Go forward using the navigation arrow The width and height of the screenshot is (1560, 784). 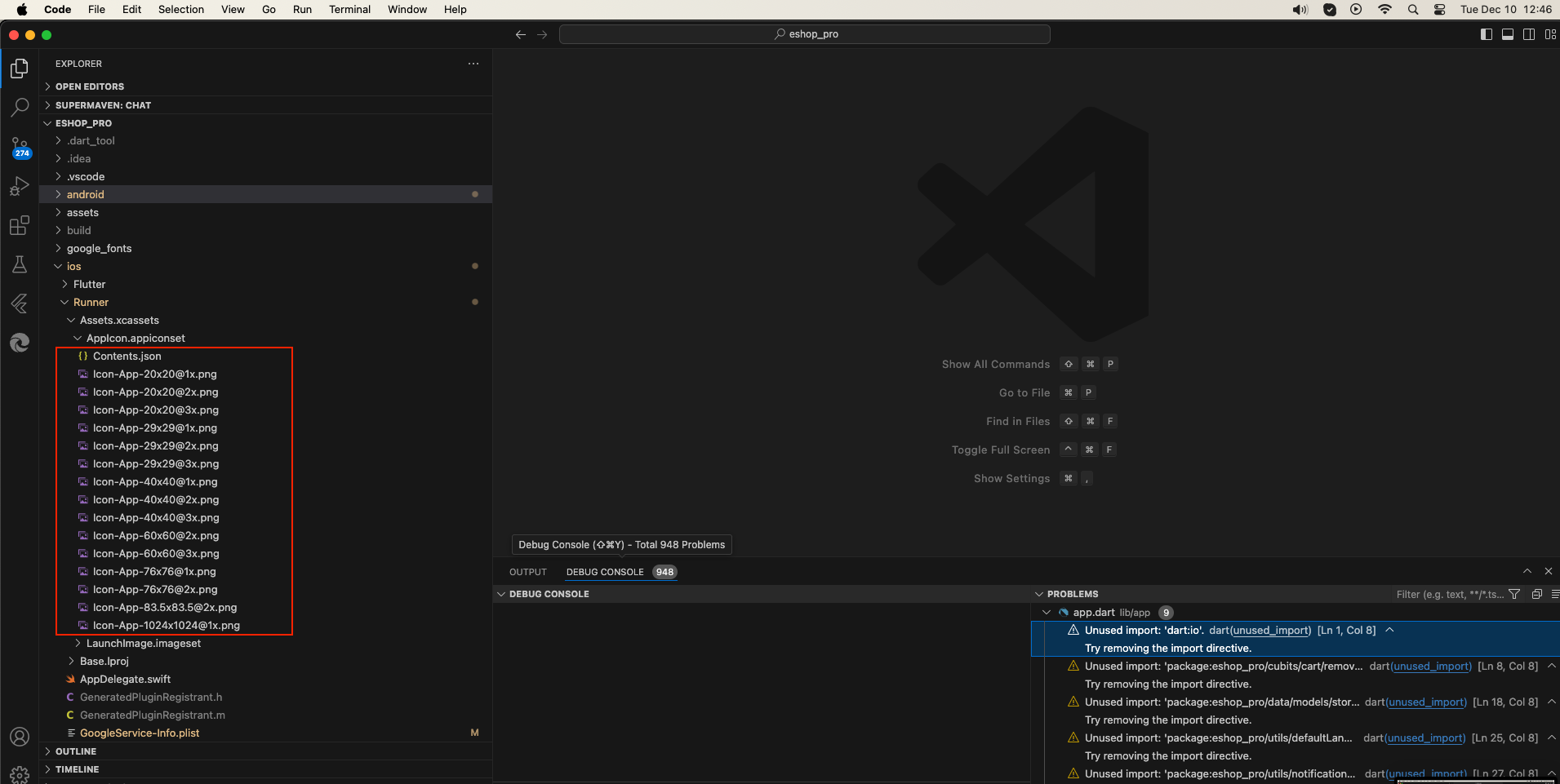click(542, 34)
